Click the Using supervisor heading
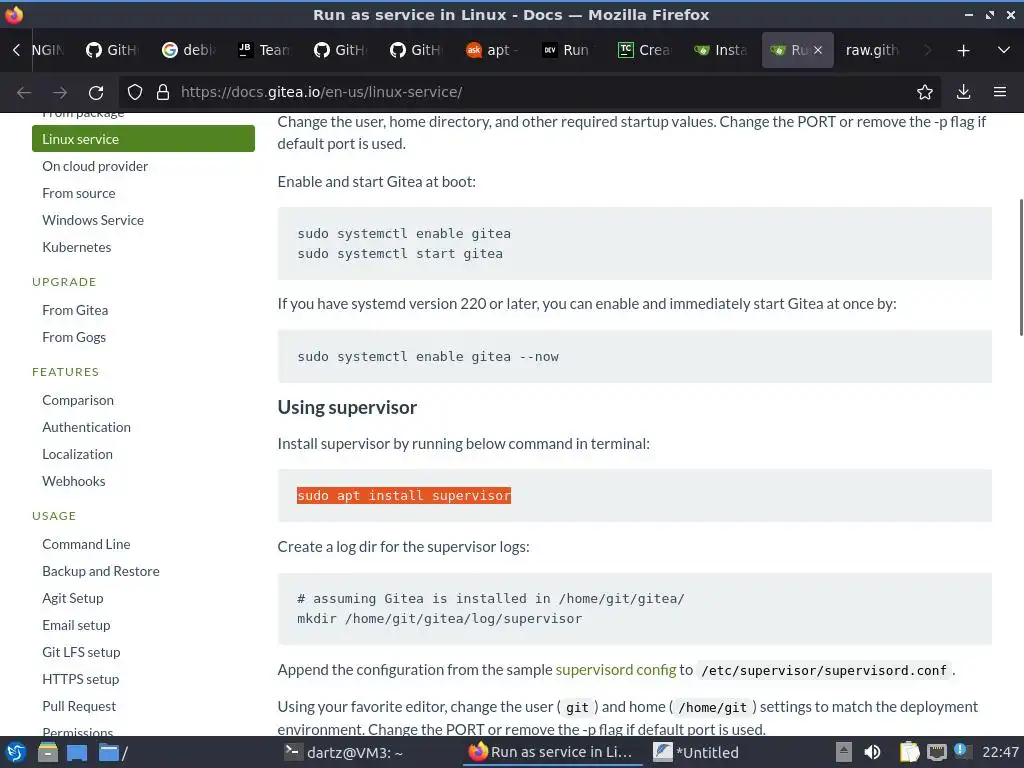The image size is (1024, 768). click(347, 407)
